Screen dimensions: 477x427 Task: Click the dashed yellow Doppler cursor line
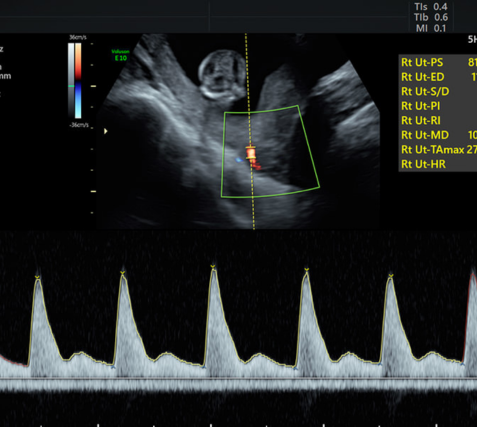coord(250,131)
